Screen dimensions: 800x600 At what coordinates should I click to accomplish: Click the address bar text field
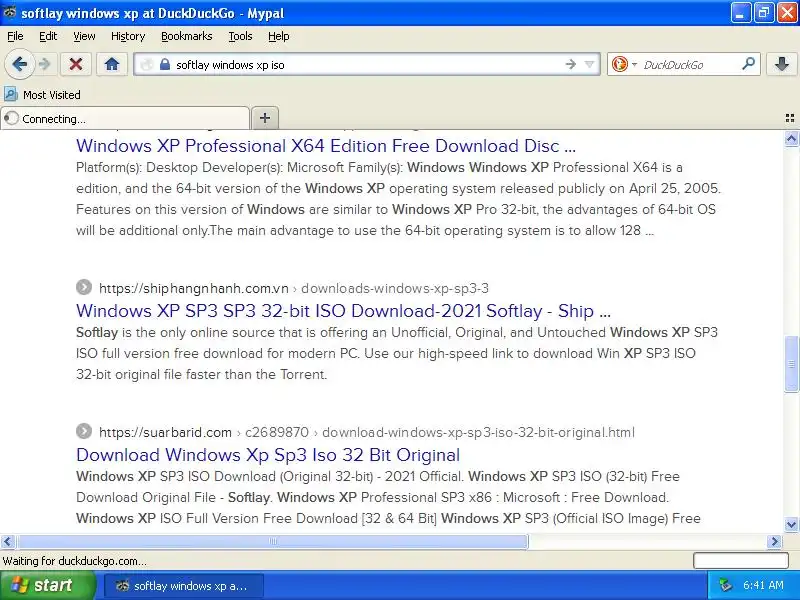click(x=367, y=65)
